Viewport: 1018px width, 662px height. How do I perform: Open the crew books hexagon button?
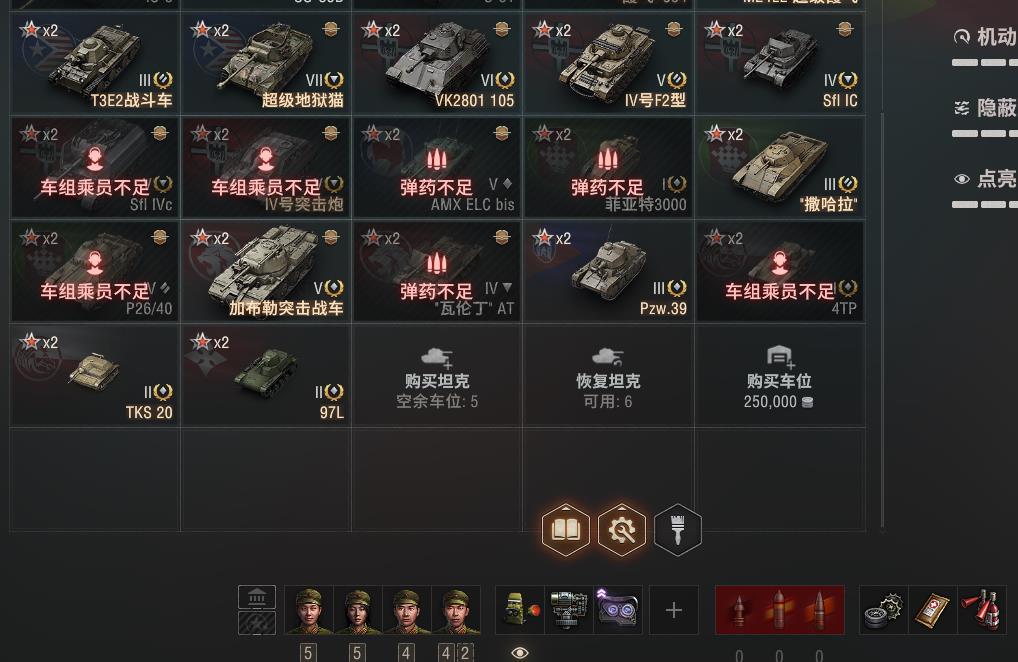point(565,530)
